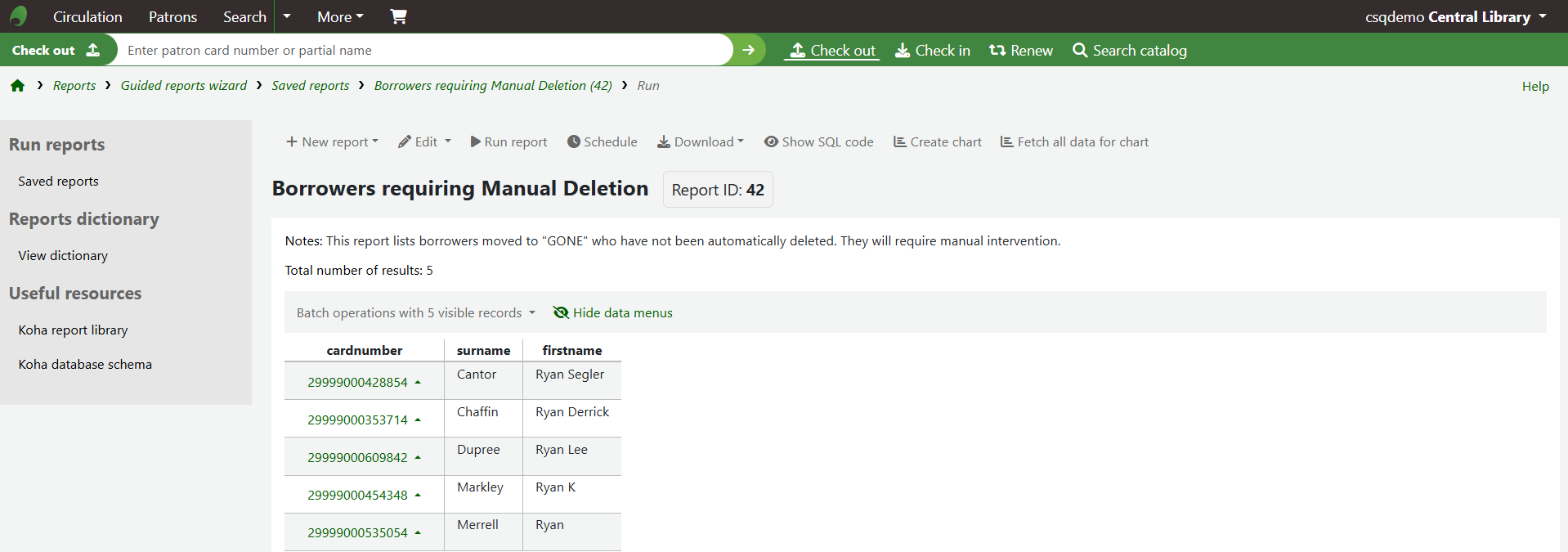1568x552 pixels.
Task: Open the shopping cart icon
Action: coord(398,16)
